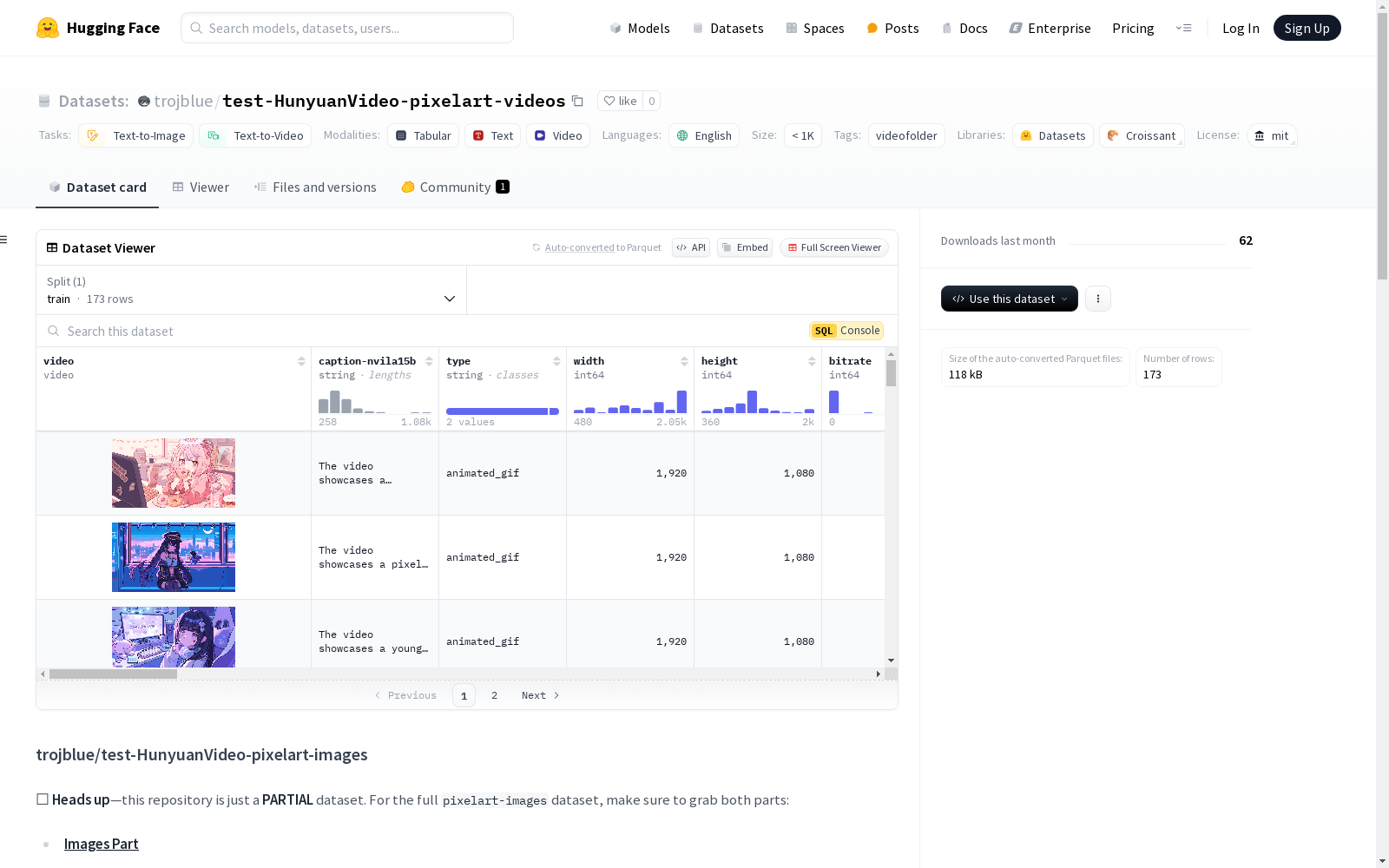The image size is (1389, 868).
Task: Click the Text-to-Video task tag
Action: (x=256, y=135)
